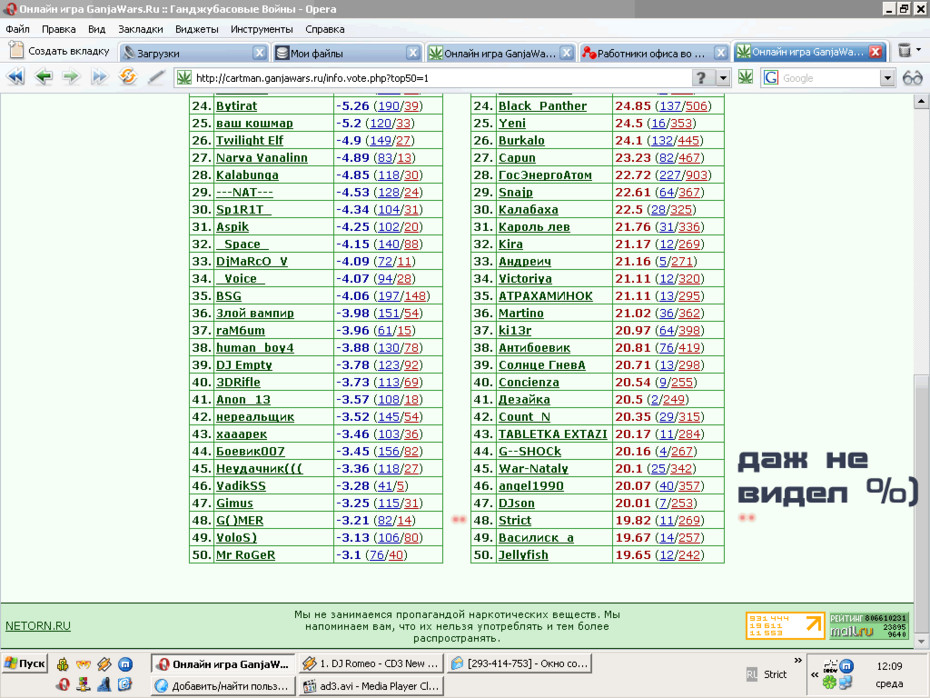Switch to 'ad3.avi - Media Player' taskbar window
930x698 pixels.
[x=370, y=686]
